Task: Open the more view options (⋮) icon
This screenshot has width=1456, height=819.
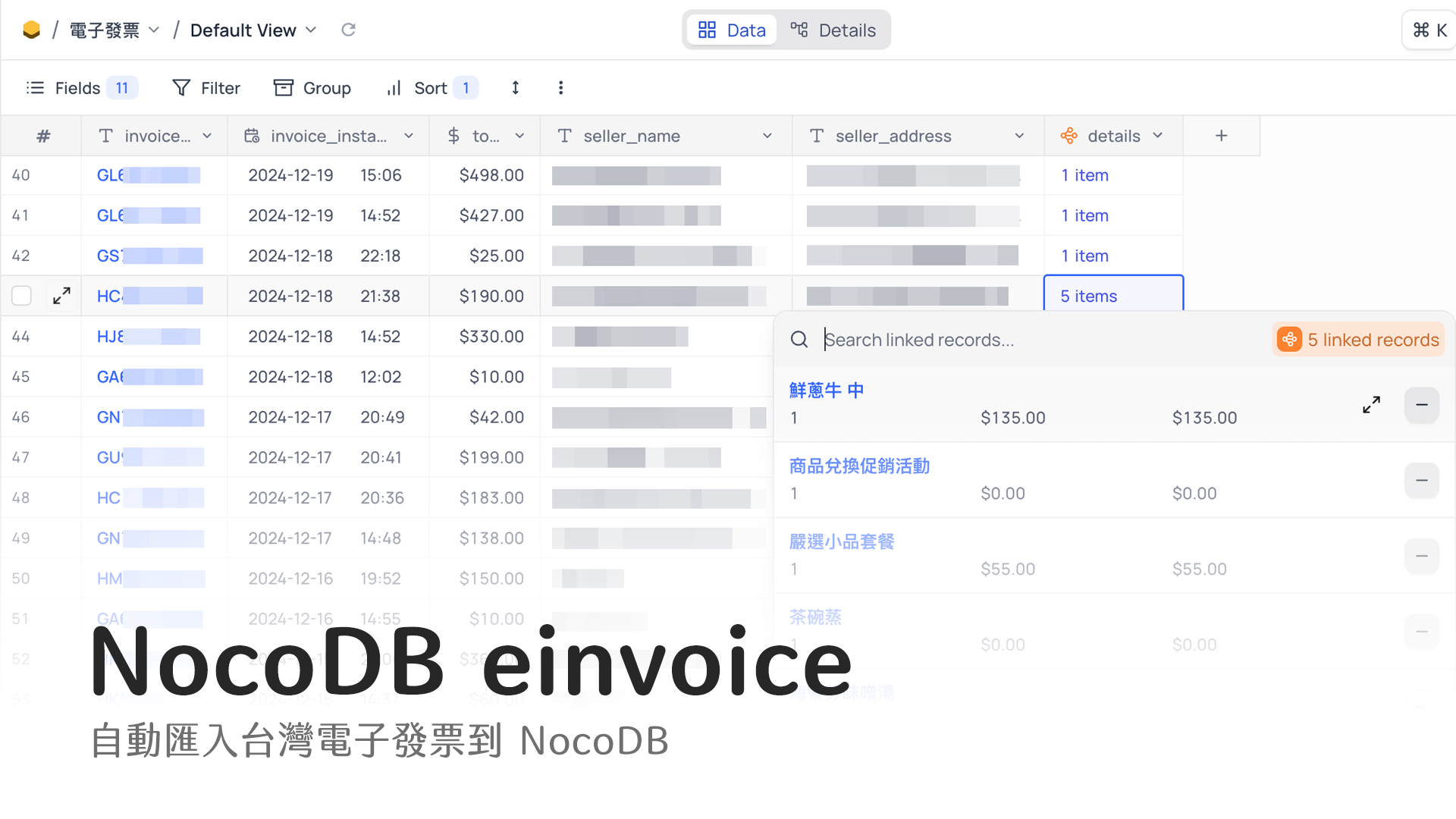Action: [x=560, y=87]
